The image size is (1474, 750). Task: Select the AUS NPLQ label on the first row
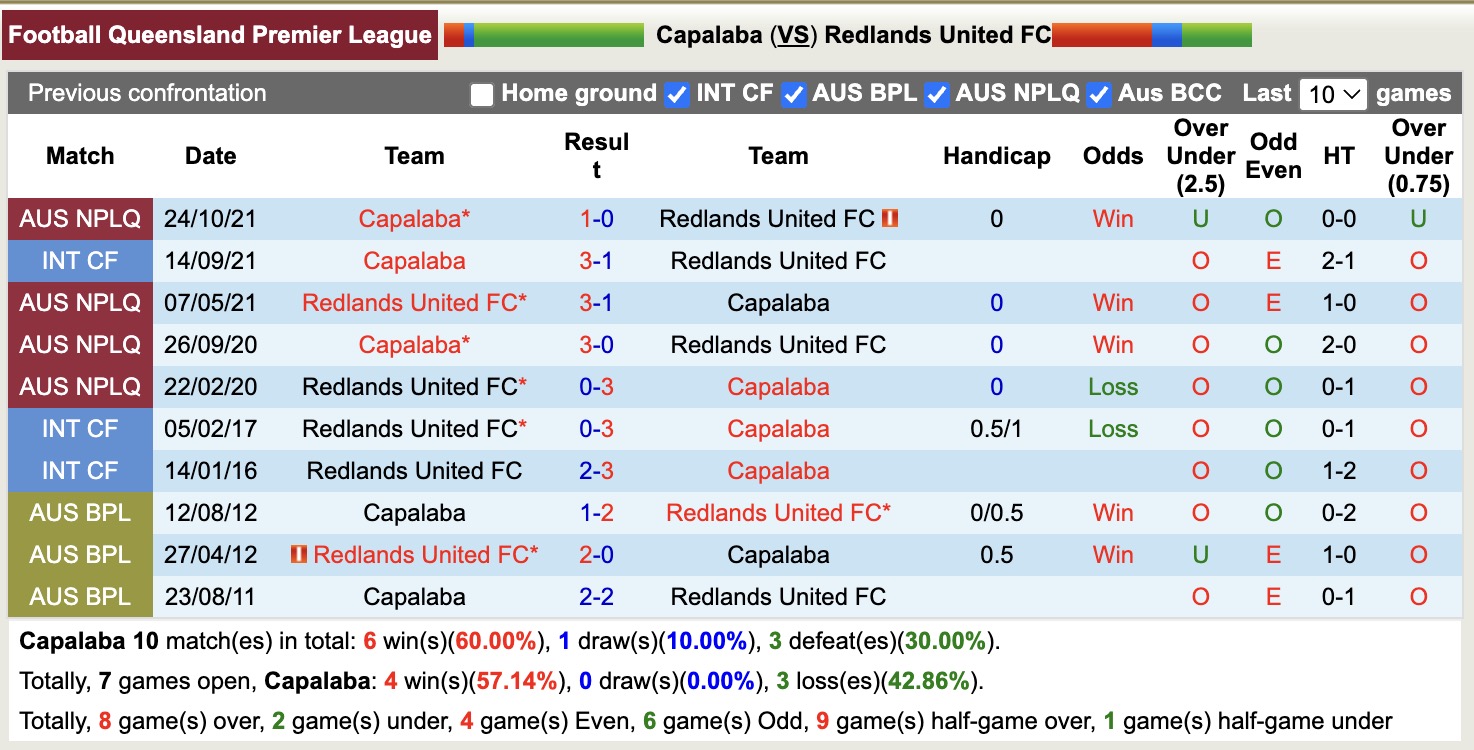(x=80, y=218)
